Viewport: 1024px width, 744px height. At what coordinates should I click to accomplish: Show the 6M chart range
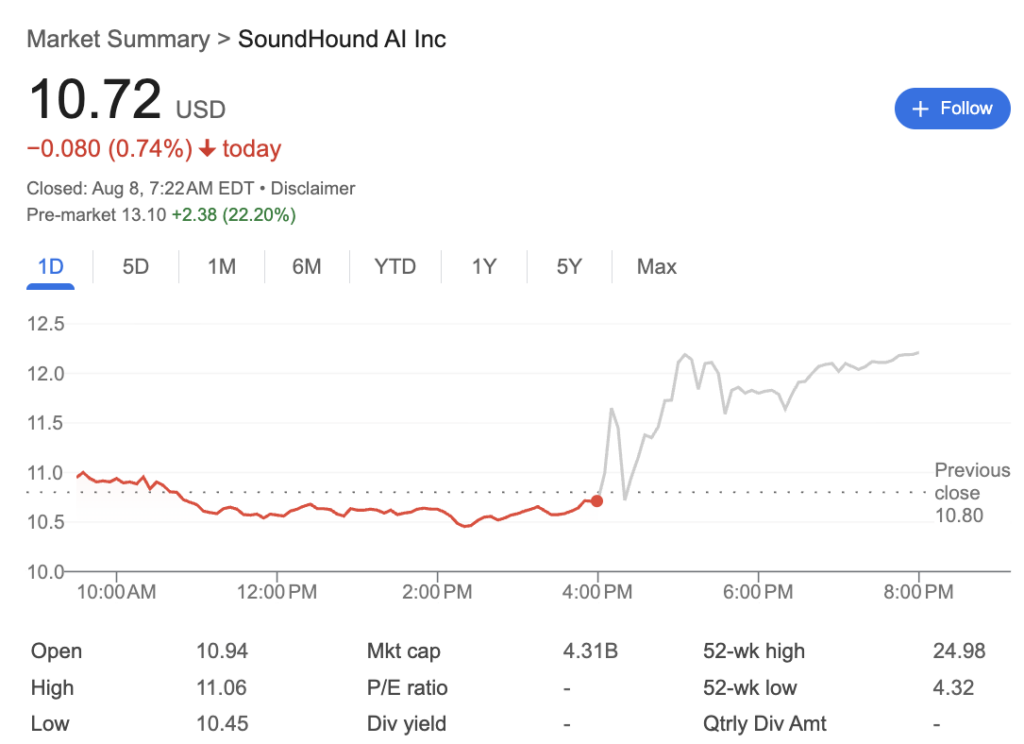pyautogui.click(x=307, y=267)
